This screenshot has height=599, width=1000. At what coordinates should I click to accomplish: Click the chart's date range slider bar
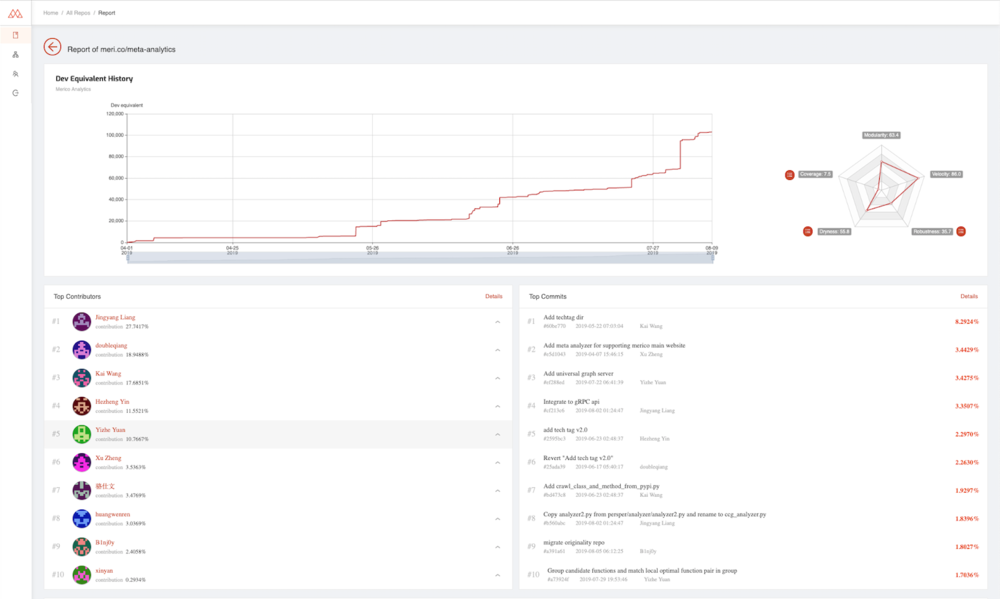point(418,258)
